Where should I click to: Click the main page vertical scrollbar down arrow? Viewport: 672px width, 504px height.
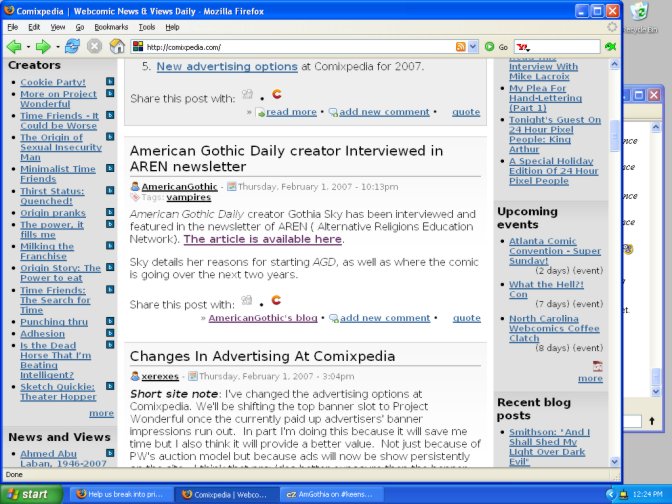pos(614,462)
